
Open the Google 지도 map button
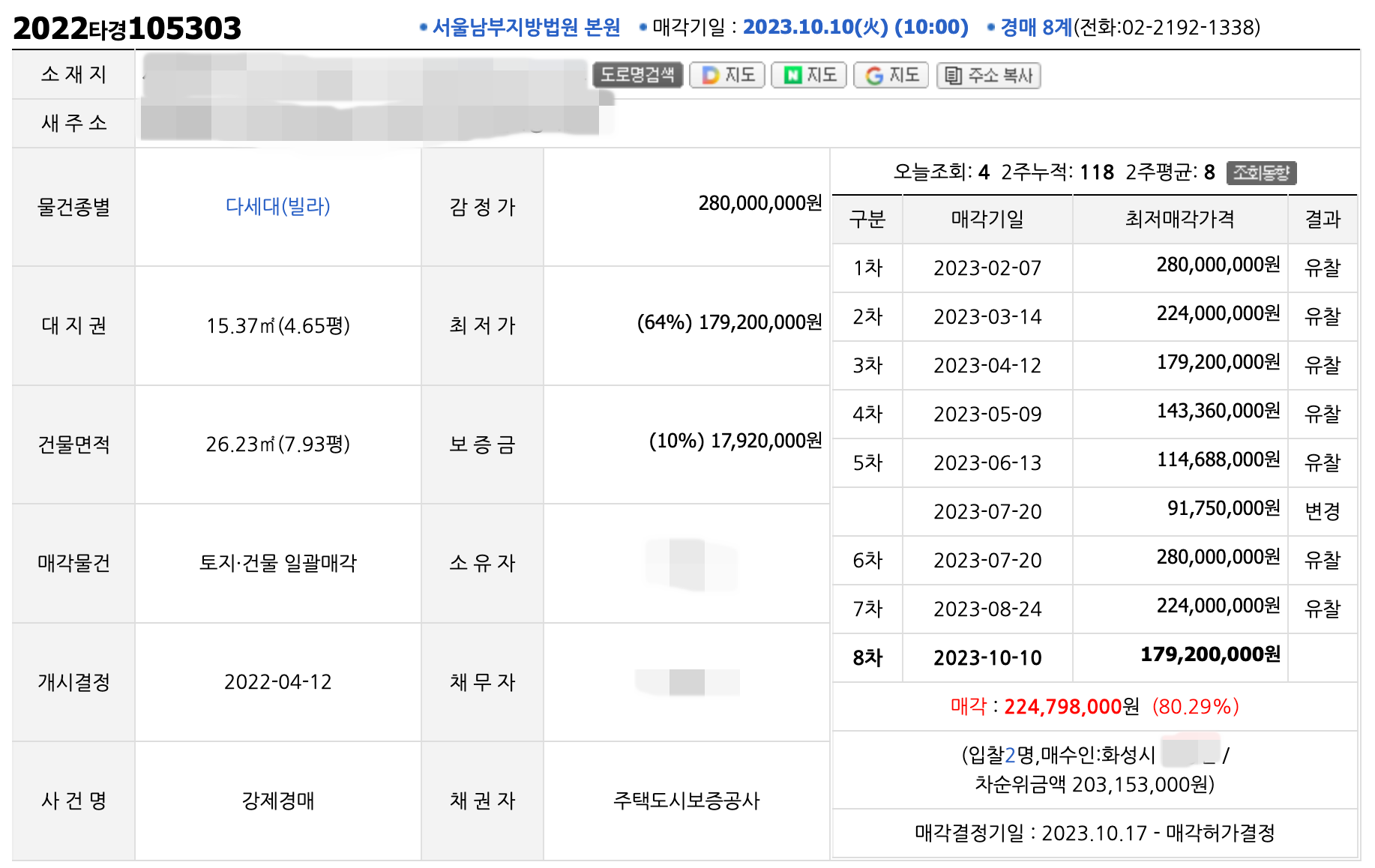tap(891, 75)
